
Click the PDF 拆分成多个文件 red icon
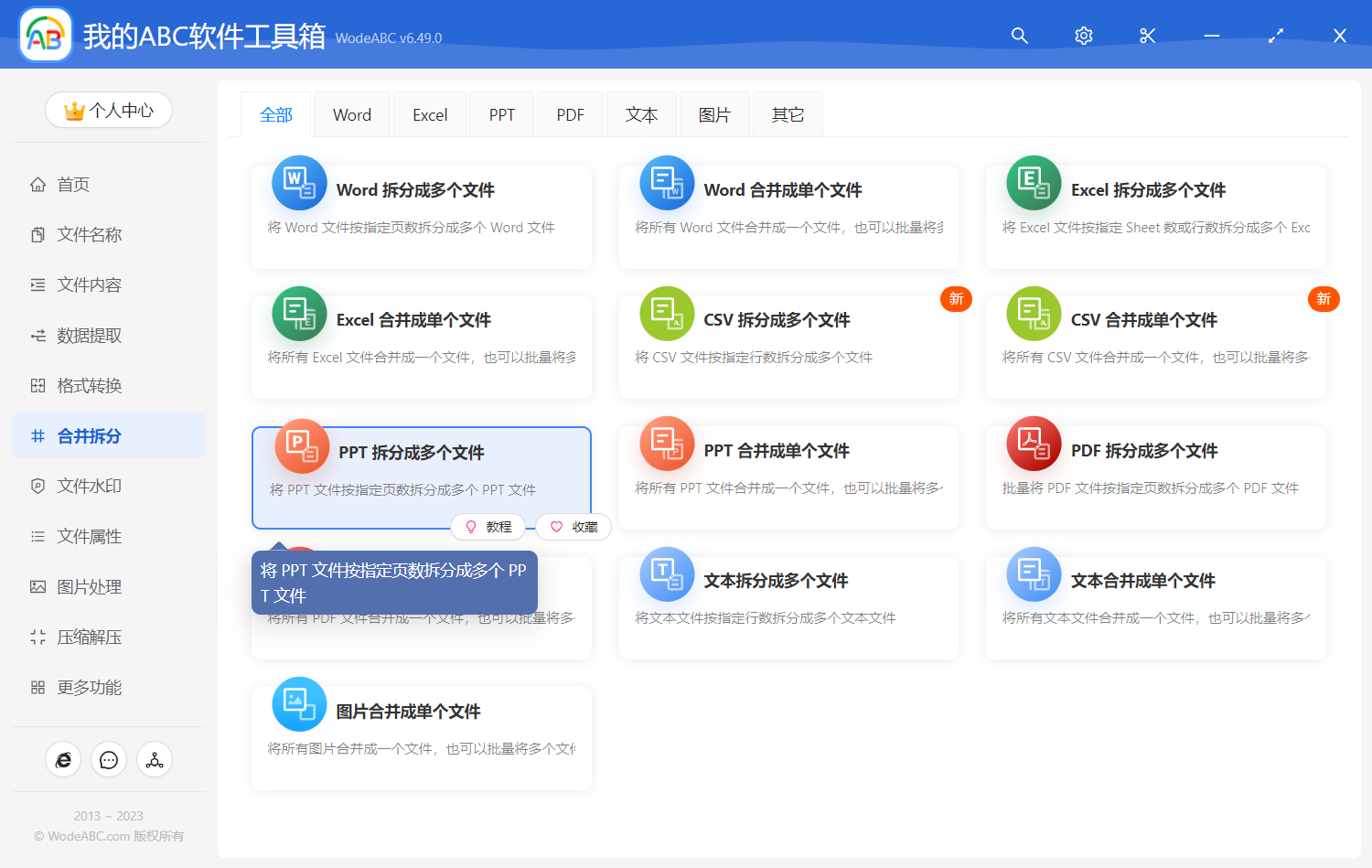click(x=1034, y=444)
